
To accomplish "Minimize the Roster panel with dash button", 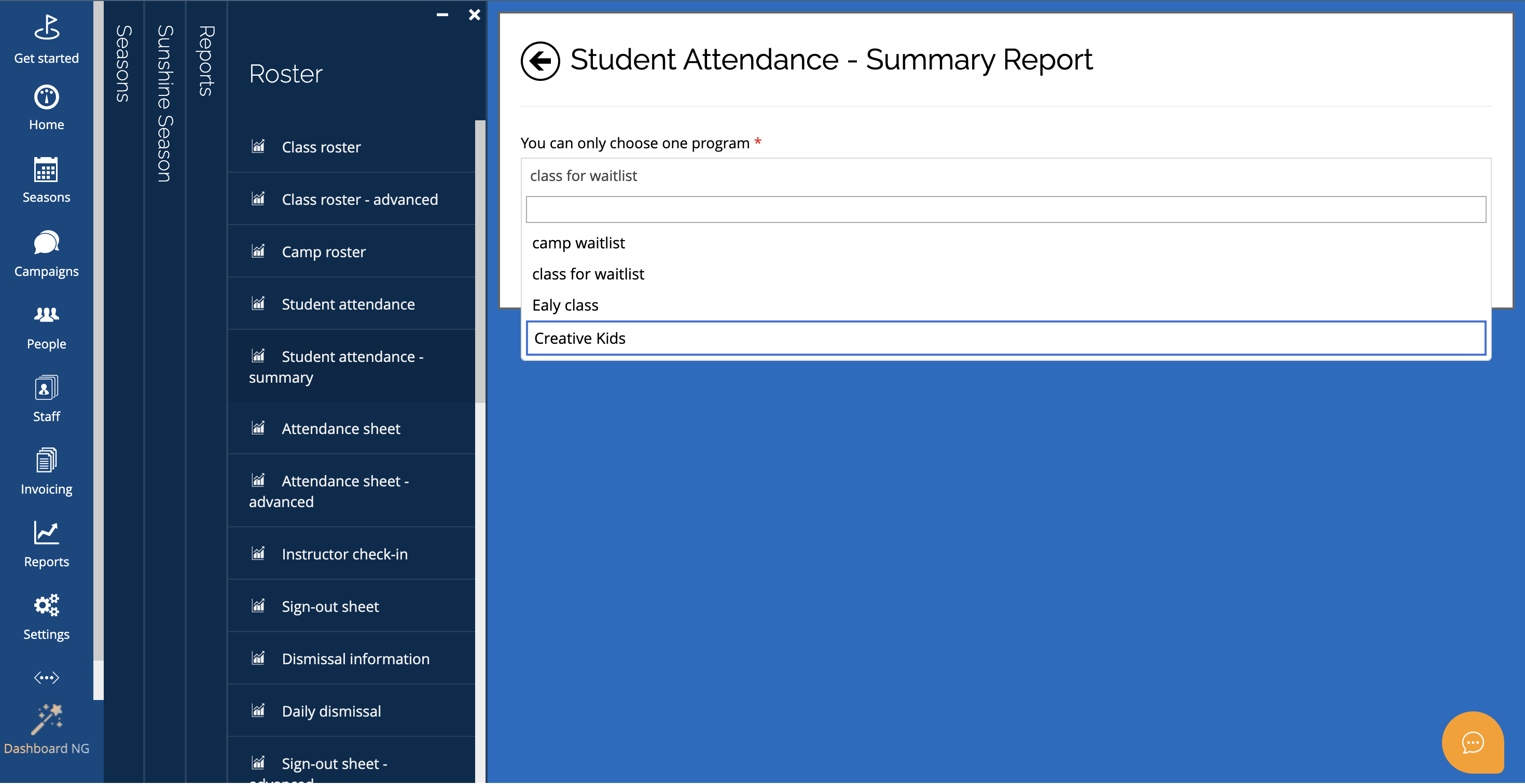I will pos(442,15).
